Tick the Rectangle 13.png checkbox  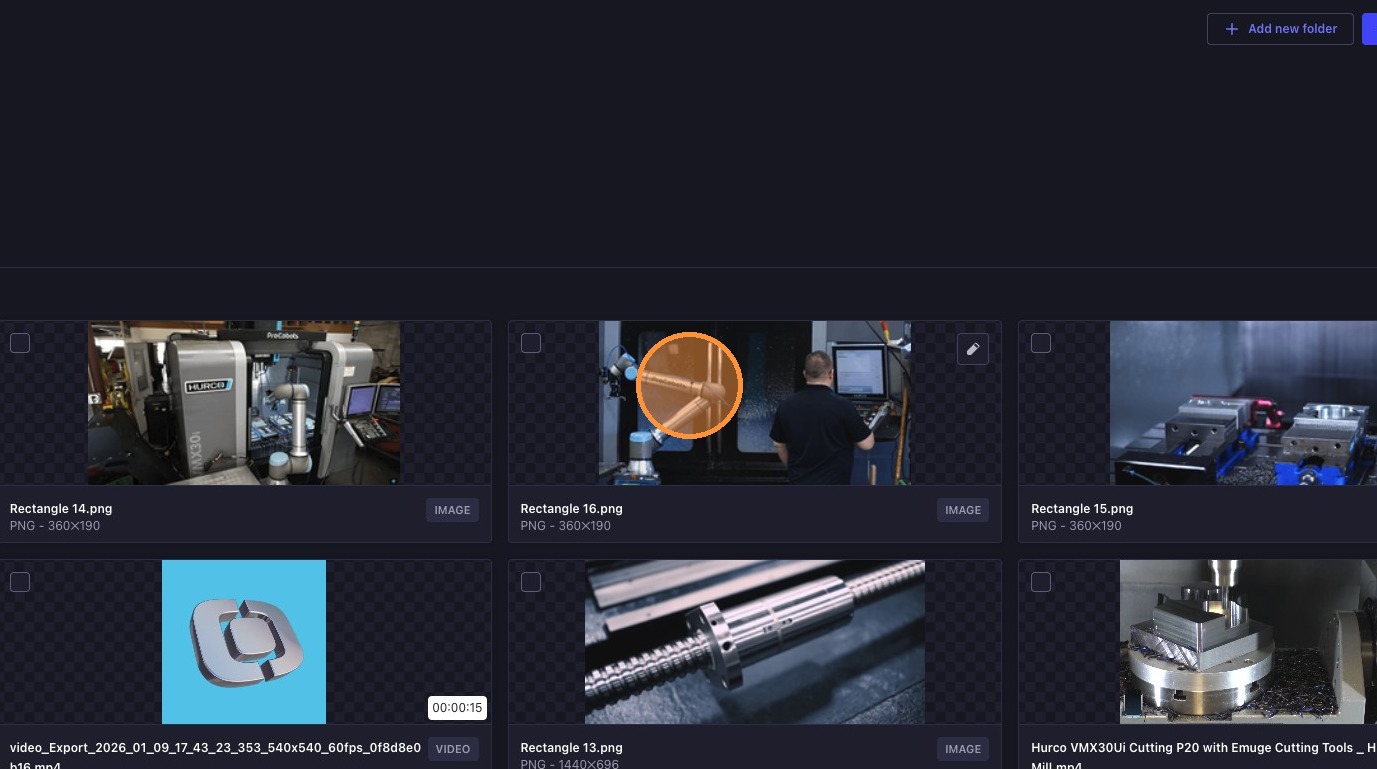tap(531, 582)
